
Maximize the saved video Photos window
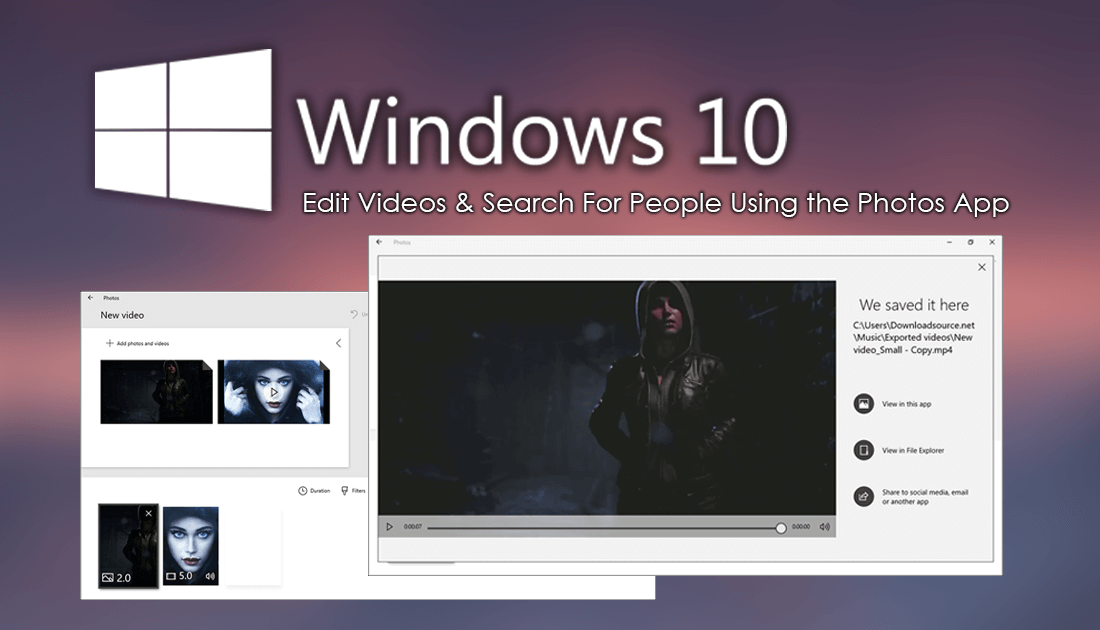click(971, 242)
